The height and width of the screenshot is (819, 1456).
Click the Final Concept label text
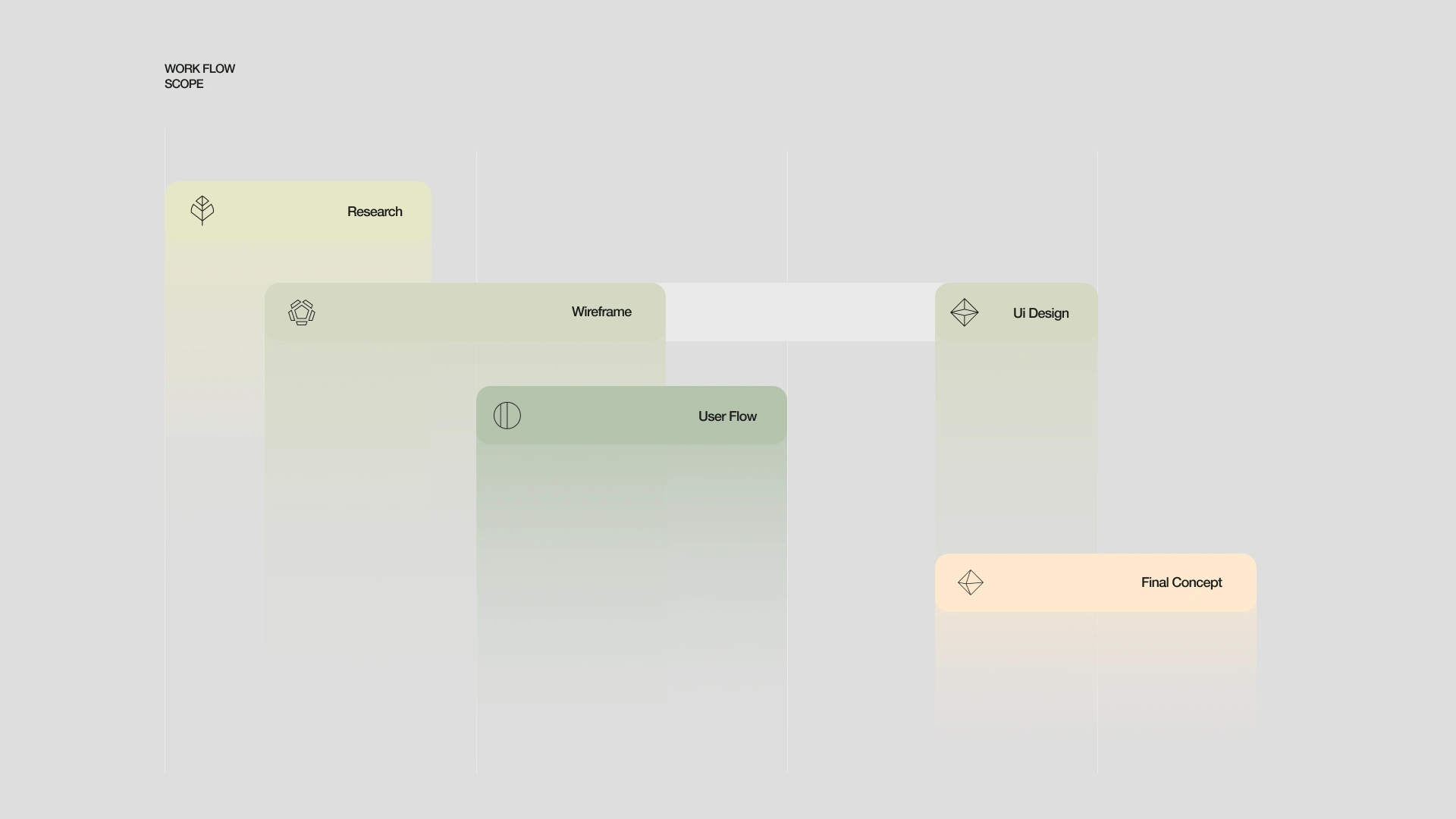[1181, 582]
